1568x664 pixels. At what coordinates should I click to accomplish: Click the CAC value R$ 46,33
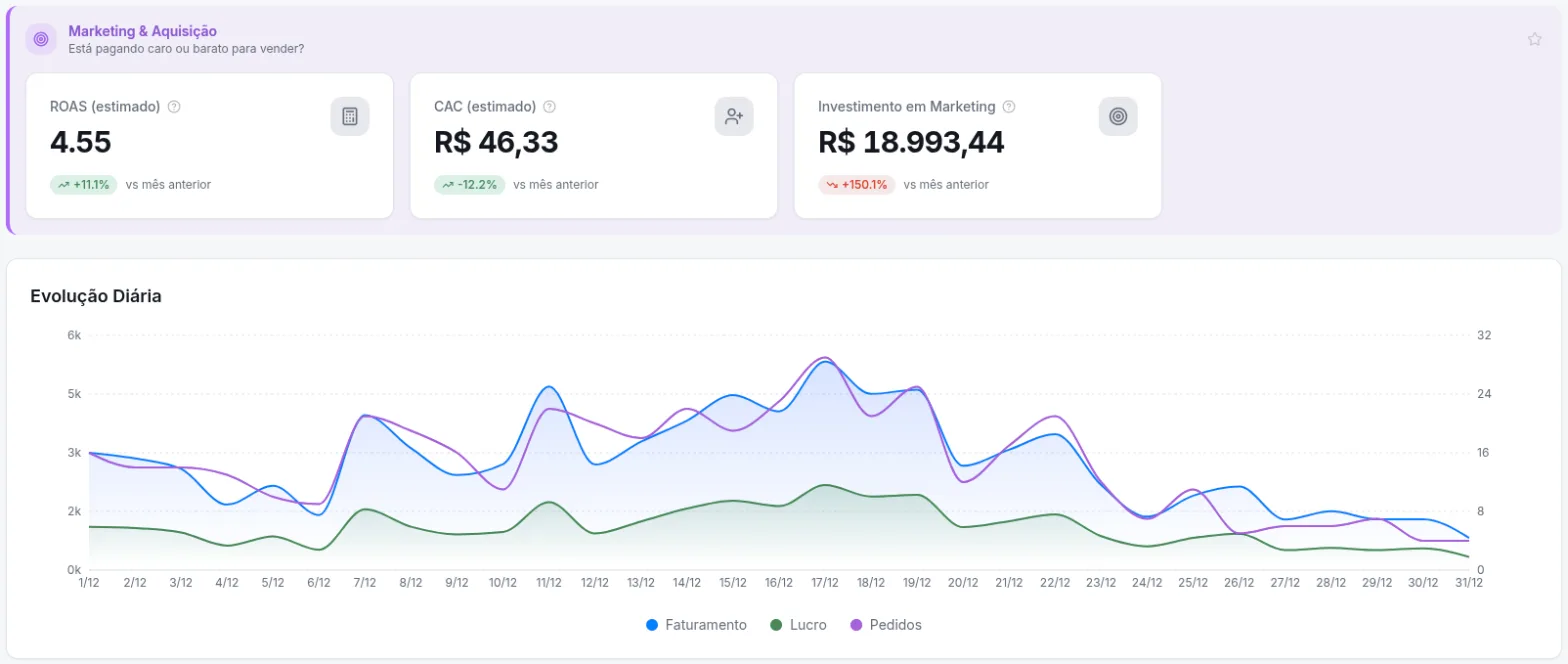pos(496,143)
